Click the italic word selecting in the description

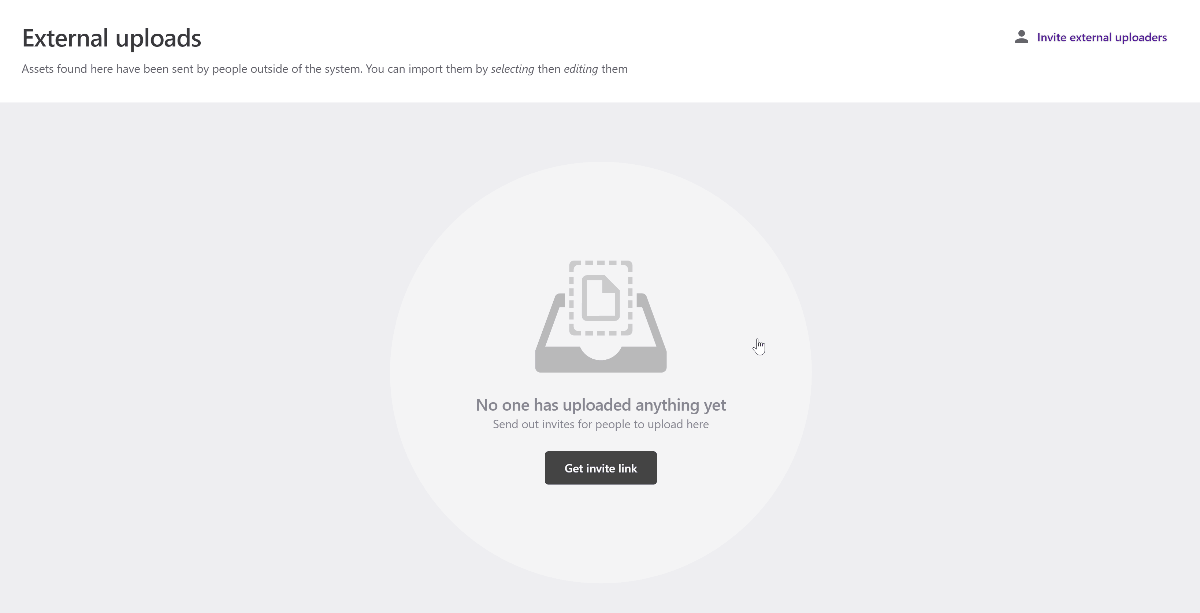pos(512,69)
